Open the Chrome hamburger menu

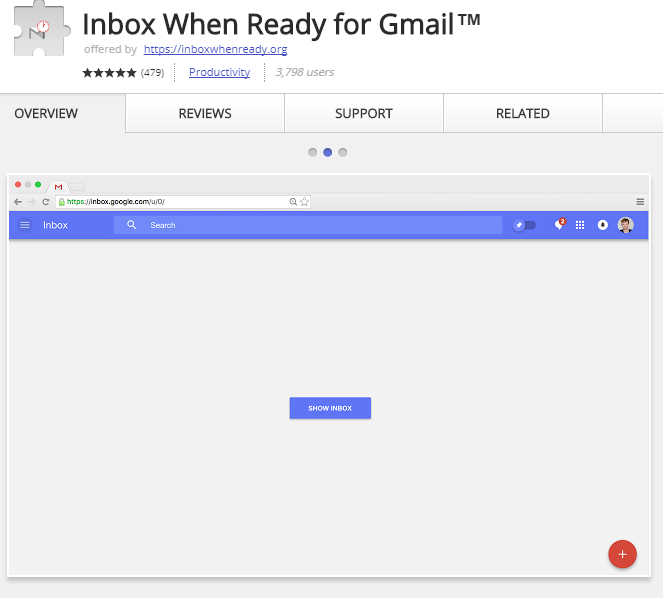click(640, 202)
